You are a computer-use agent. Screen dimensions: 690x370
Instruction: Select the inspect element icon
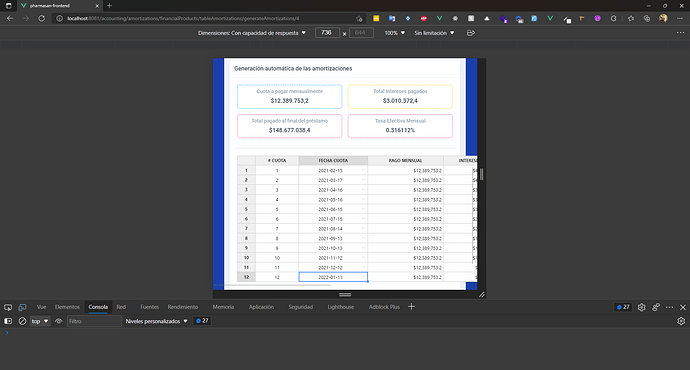click(x=8, y=307)
